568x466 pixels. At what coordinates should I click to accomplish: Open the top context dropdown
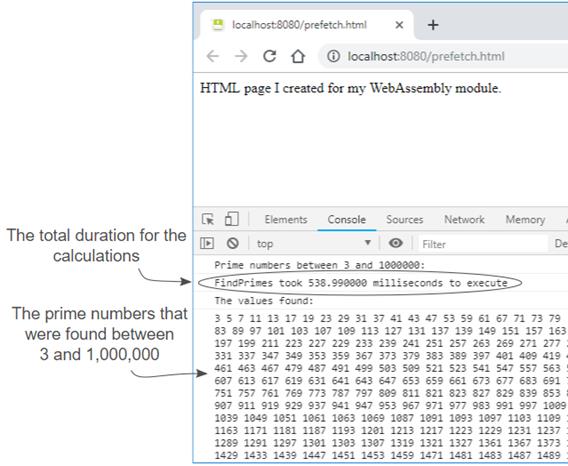tap(314, 244)
